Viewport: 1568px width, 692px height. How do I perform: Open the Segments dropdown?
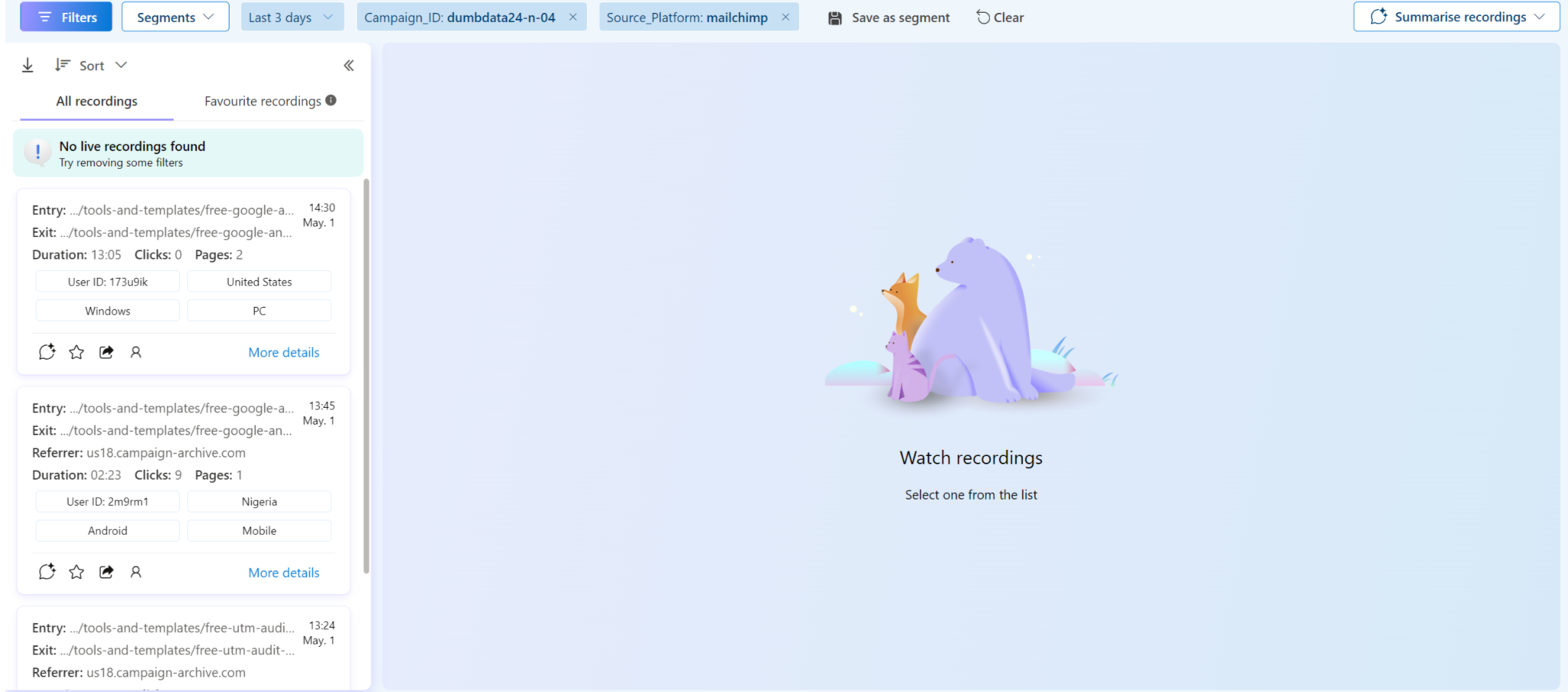pos(175,17)
